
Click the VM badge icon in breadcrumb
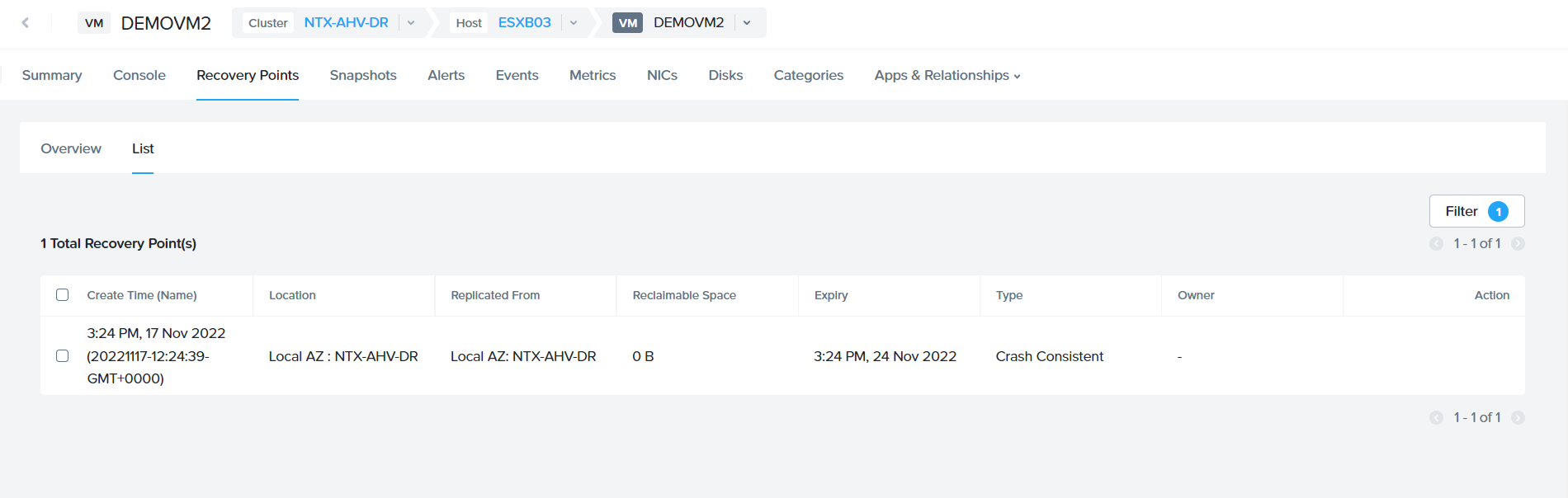click(627, 23)
